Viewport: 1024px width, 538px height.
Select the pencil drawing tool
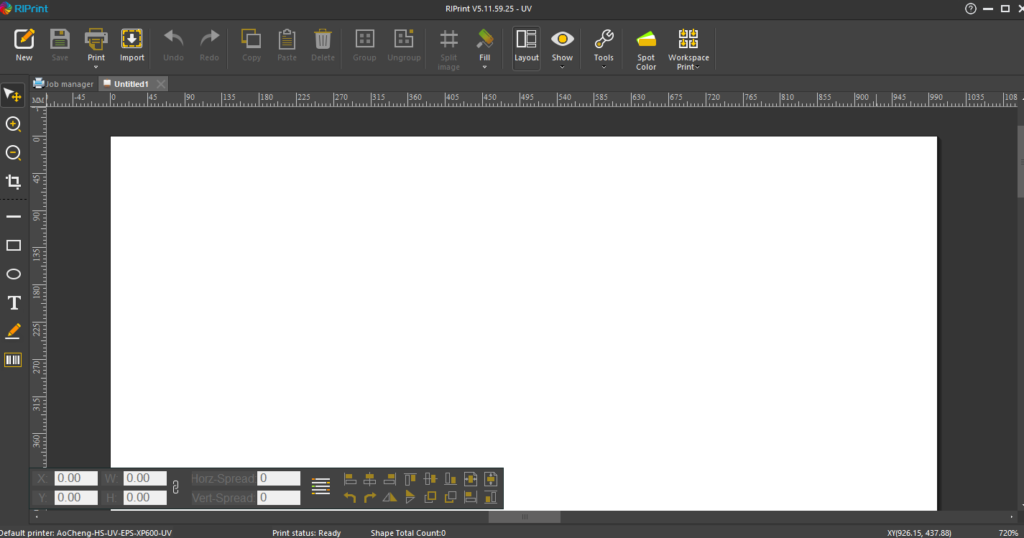tap(13, 332)
